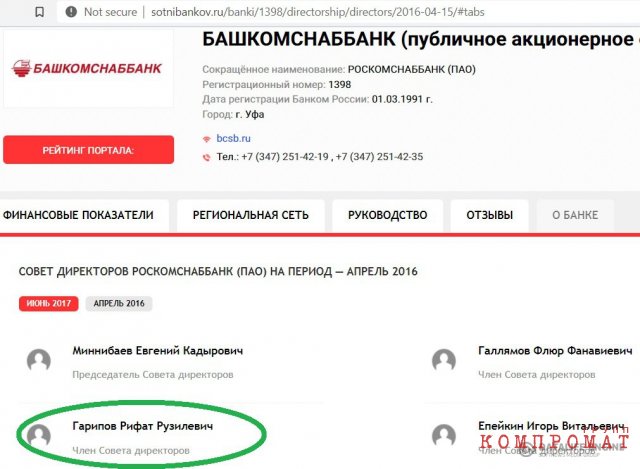Open the bcsb.ru website link
Screen dimensions: 640x469
[x=233, y=138]
